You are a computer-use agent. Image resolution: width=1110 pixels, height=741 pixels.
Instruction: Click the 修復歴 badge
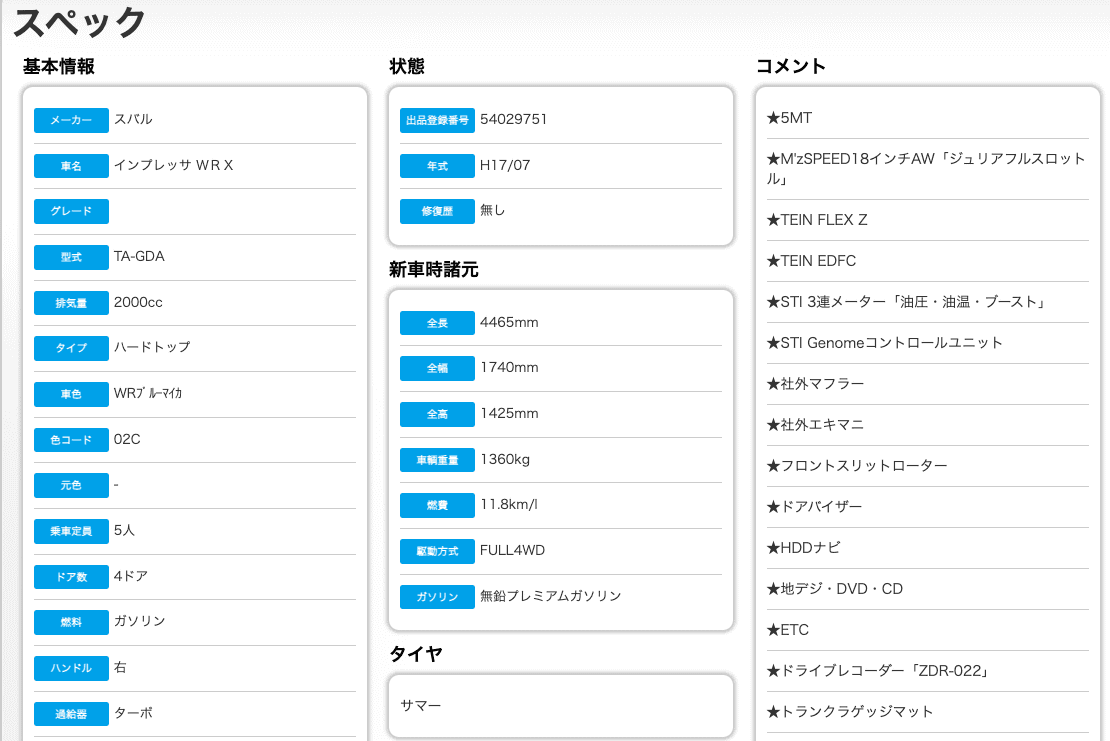436,211
